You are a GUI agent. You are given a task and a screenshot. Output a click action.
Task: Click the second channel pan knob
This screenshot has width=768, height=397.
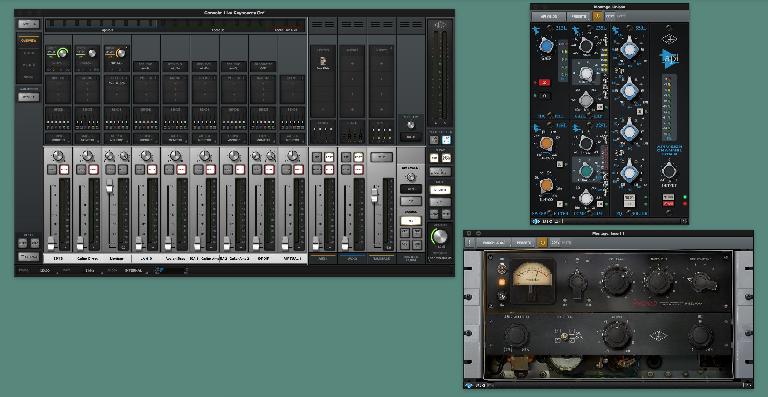tap(87, 156)
